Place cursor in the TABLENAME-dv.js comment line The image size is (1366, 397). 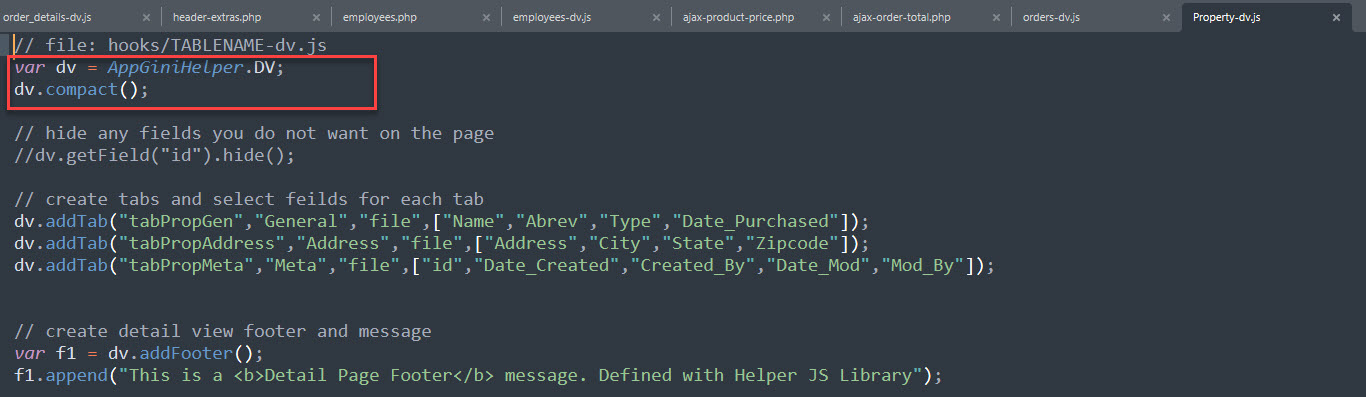click(170, 45)
